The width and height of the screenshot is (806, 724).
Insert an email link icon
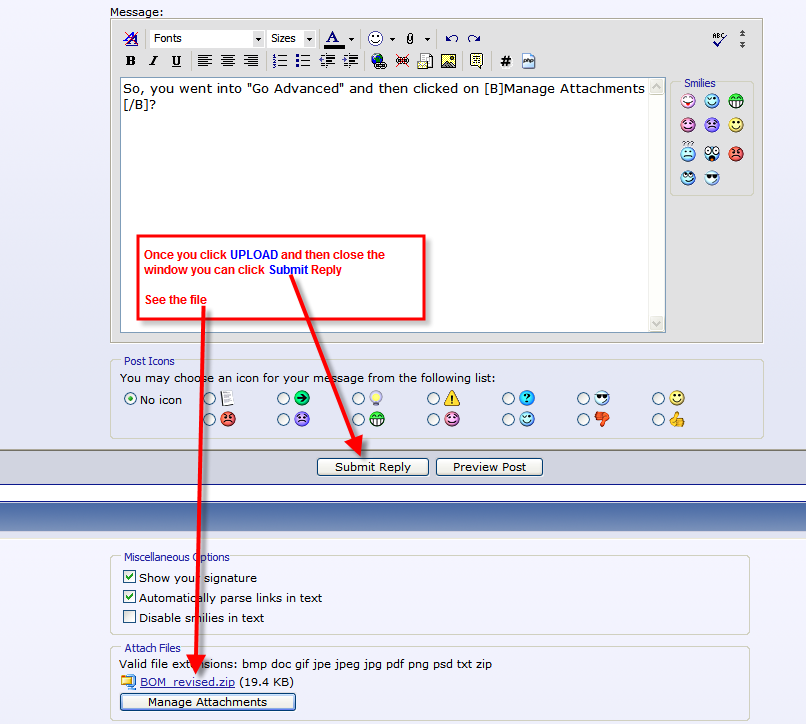click(425, 61)
